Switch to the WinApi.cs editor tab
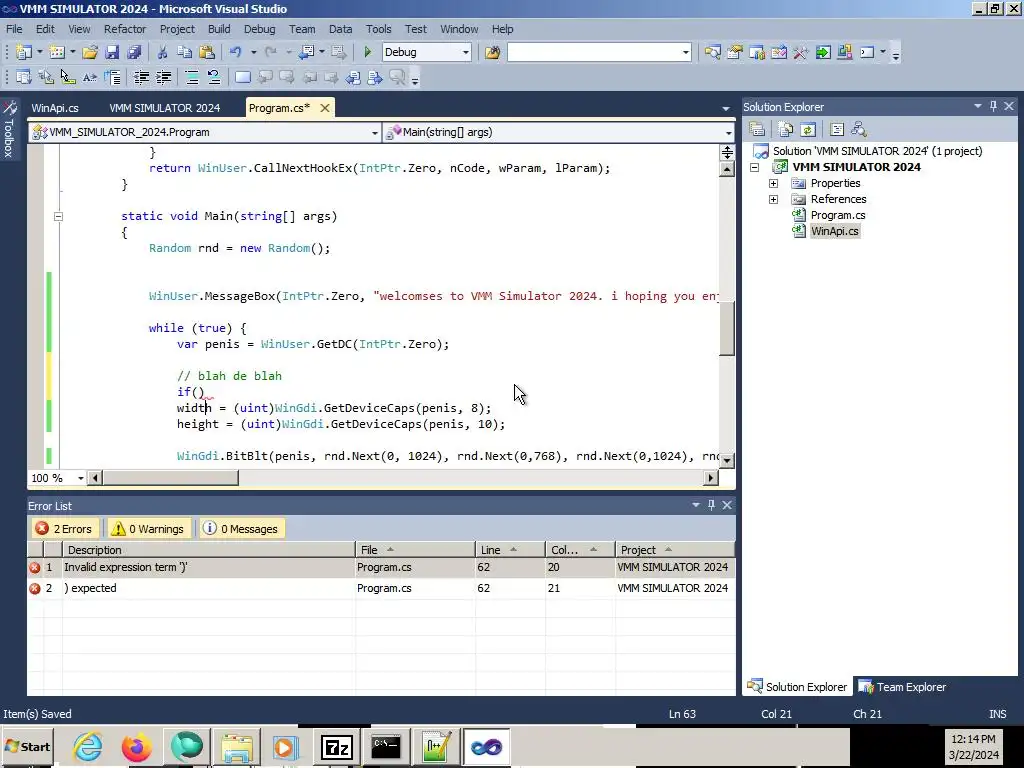1024x768 pixels. tap(55, 108)
